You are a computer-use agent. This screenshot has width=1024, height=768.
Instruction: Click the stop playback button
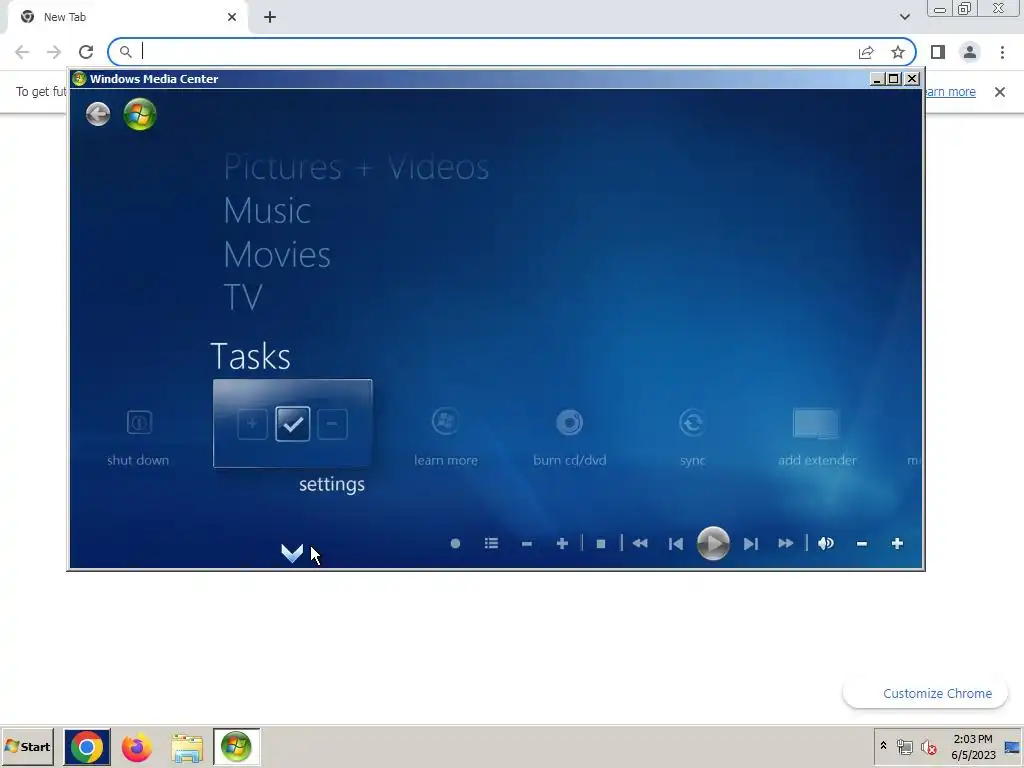[x=601, y=543]
